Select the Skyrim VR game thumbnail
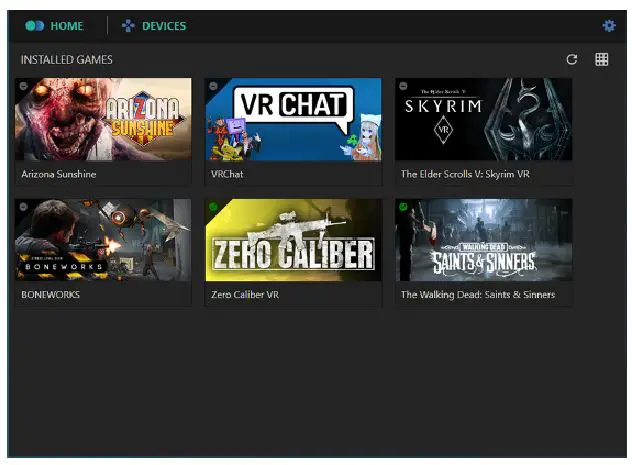 tap(484, 119)
